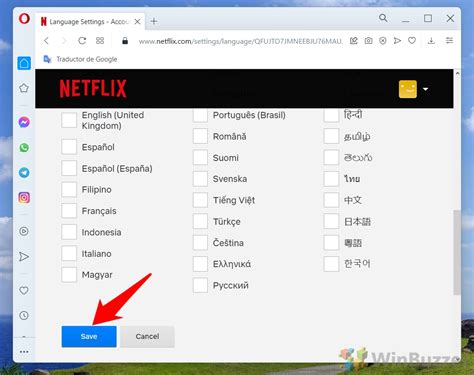Open the Traductor de Google bookmark
This screenshot has width=474, height=375.
click(x=80, y=59)
